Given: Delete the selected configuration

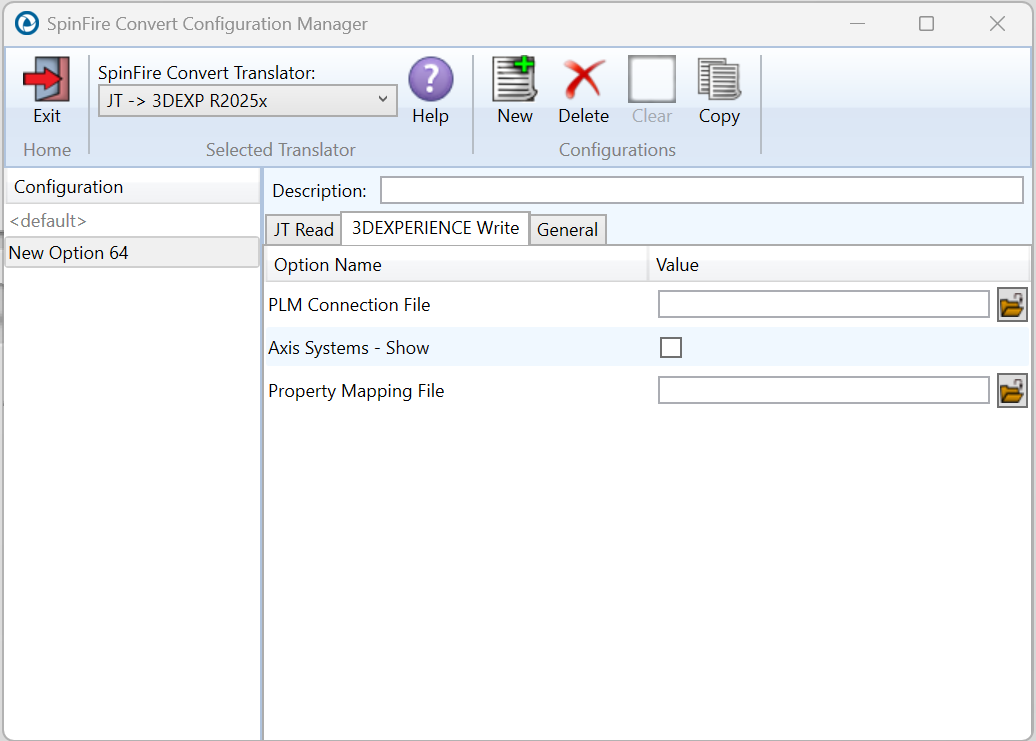Looking at the screenshot, I should coord(583,79).
